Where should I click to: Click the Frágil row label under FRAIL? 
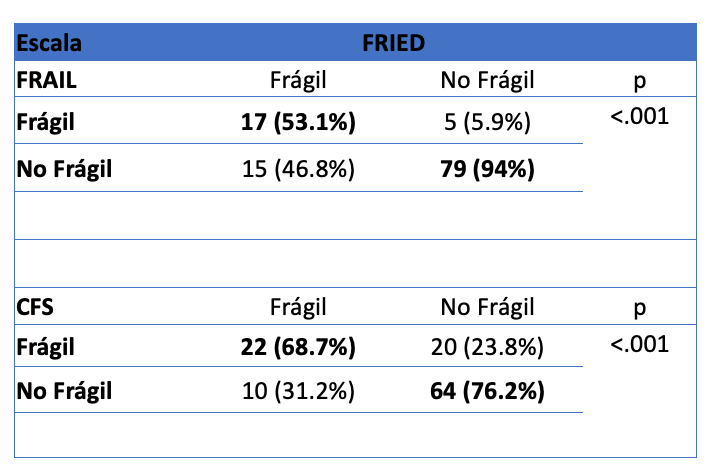[46, 123]
